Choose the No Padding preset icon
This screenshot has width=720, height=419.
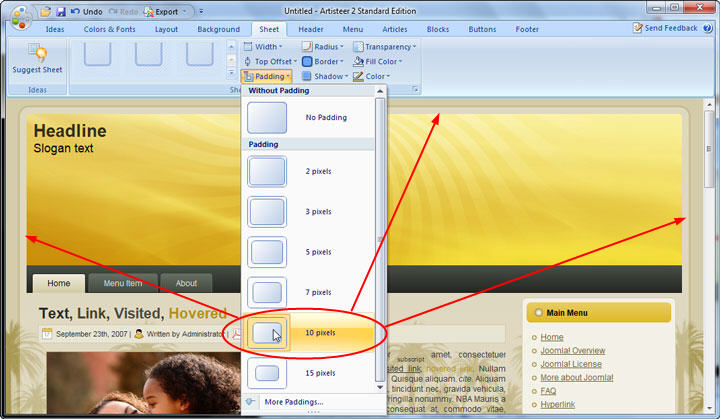[267, 118]
